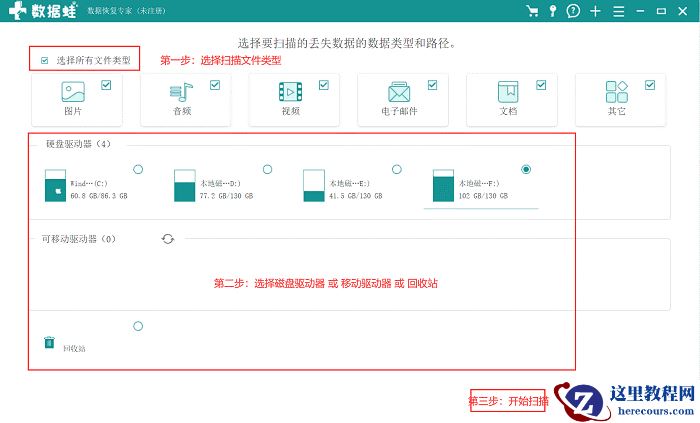Click the local disk E: icon

tap(314, 186)
